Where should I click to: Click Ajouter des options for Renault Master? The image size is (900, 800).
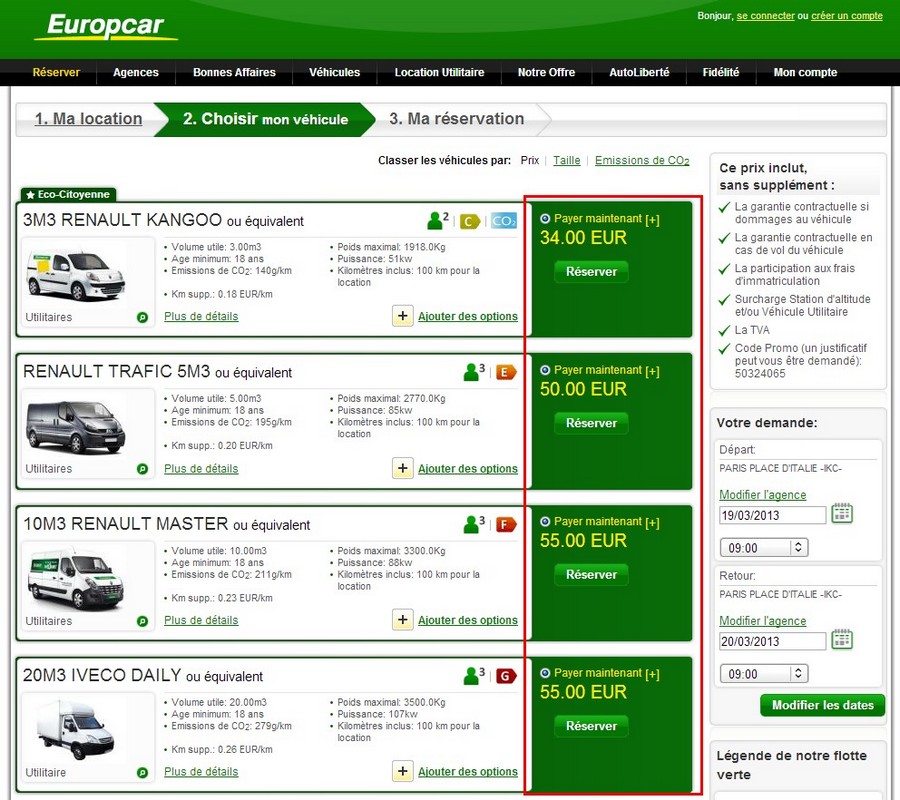point(468,620)
